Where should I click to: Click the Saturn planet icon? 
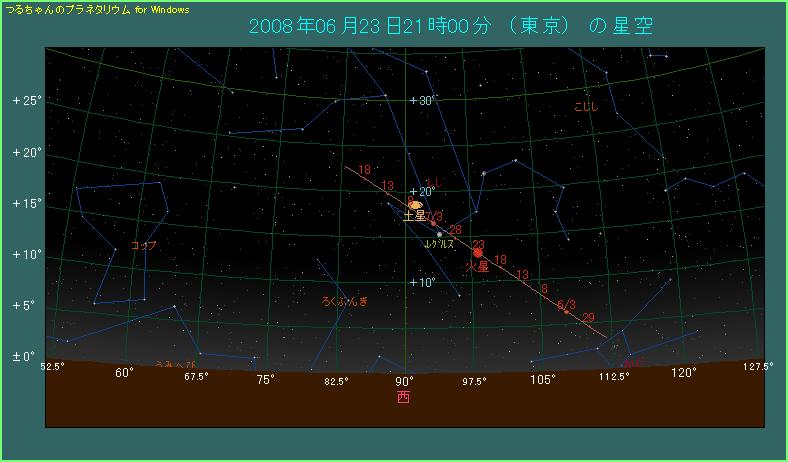pos(415,205)
